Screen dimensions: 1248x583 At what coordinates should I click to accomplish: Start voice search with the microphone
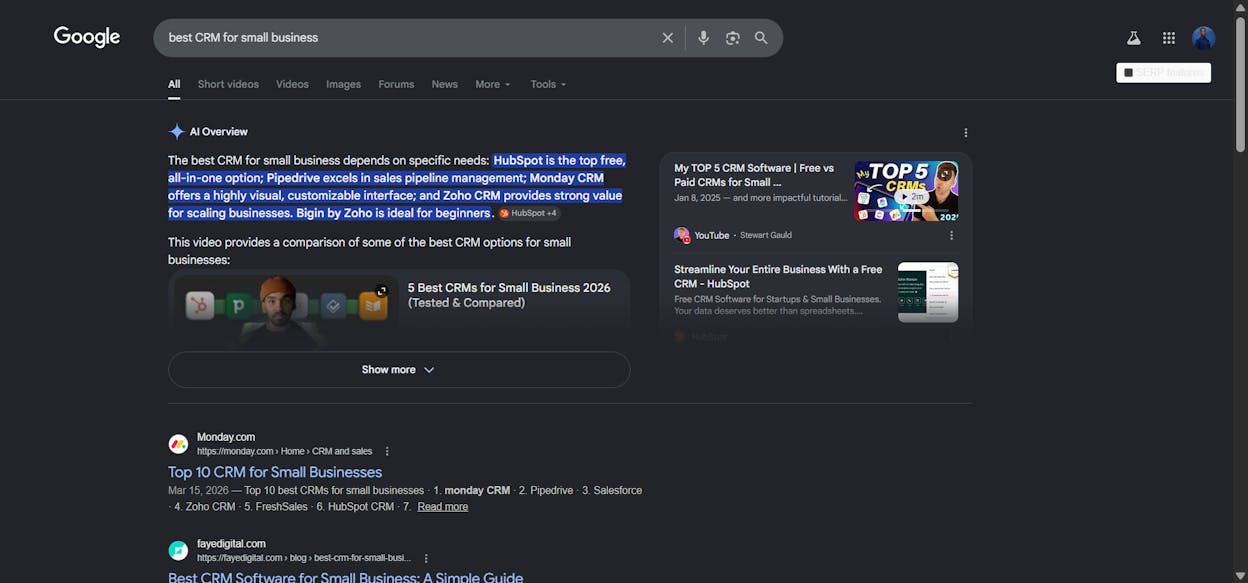click(704, 38)
